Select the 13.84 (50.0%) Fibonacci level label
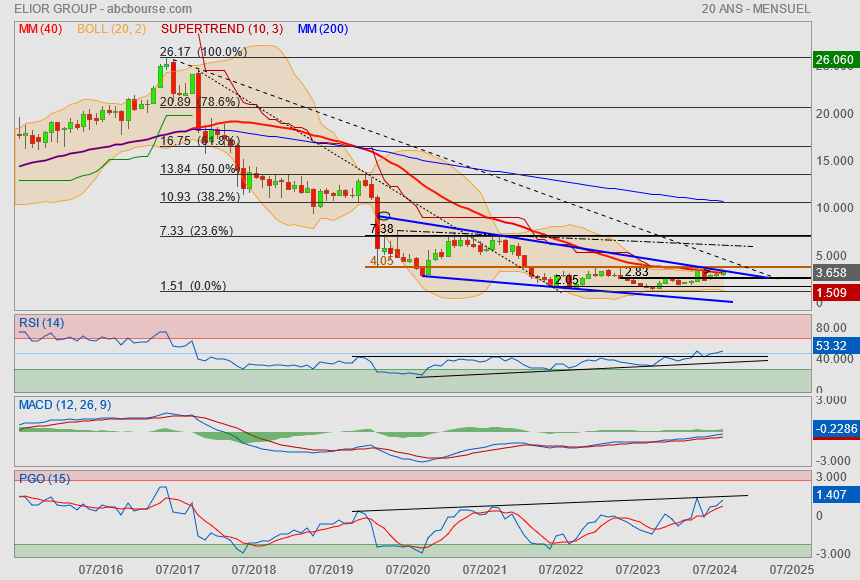The width and height of the screenshot is (860, 580). point(197,169)
